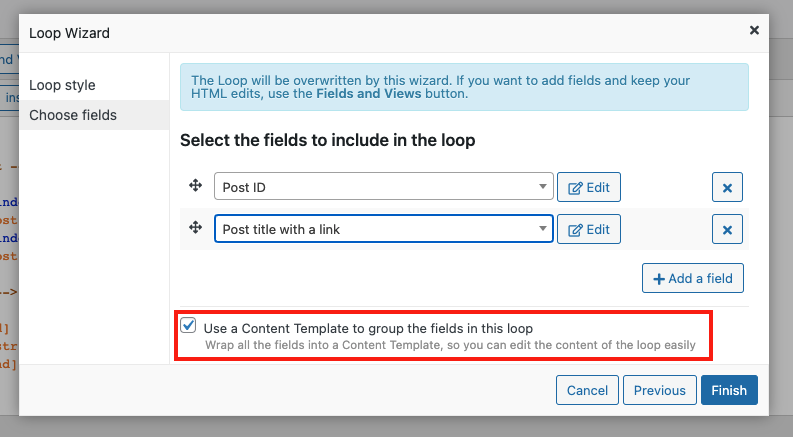Open the Post title with a link dropdown

[384, 229]
